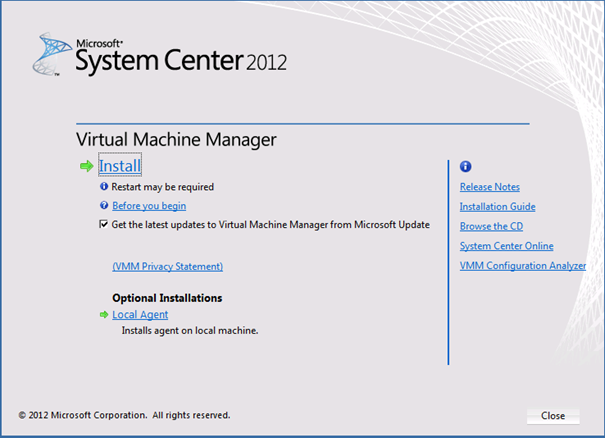The image size is (605, 438).
Task: Click the Optional Installations heading
Action: coord(167,298)
